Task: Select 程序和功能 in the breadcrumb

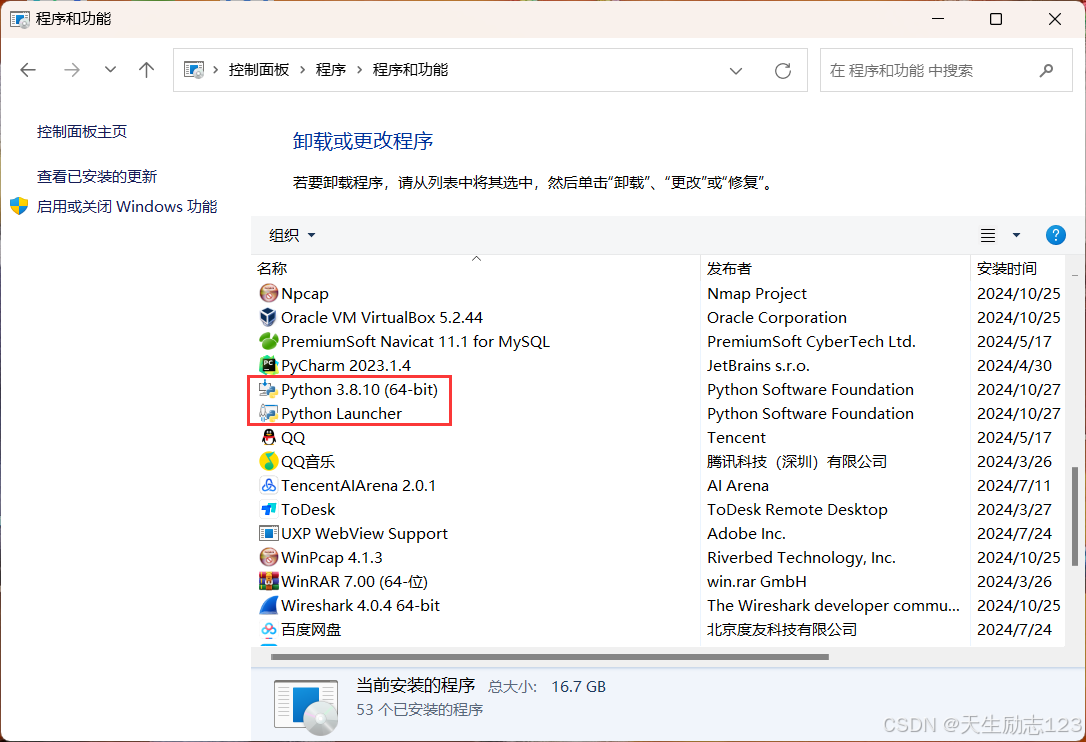Action: tap(410, 70)
